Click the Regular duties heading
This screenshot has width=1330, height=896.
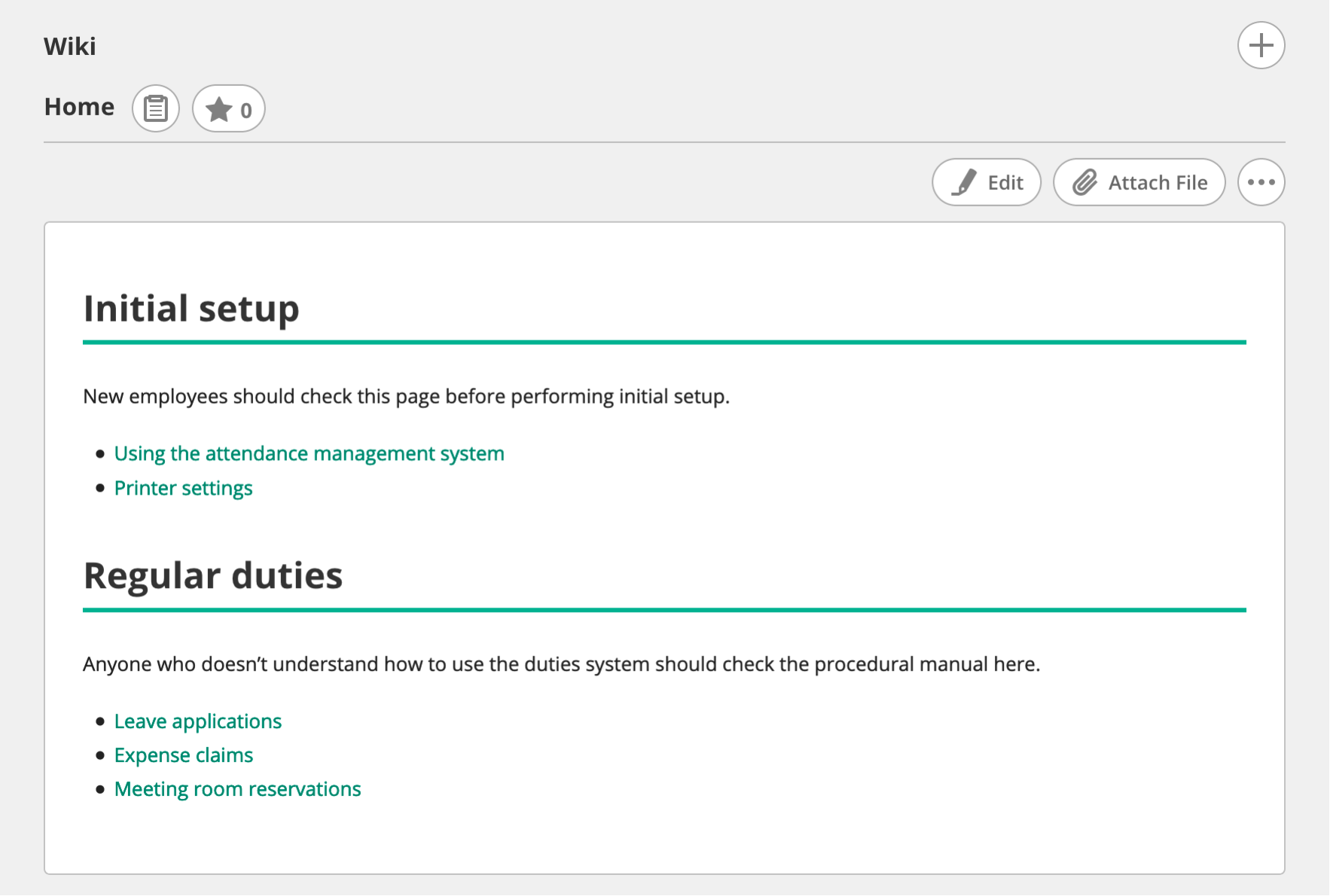coord(212,576)
